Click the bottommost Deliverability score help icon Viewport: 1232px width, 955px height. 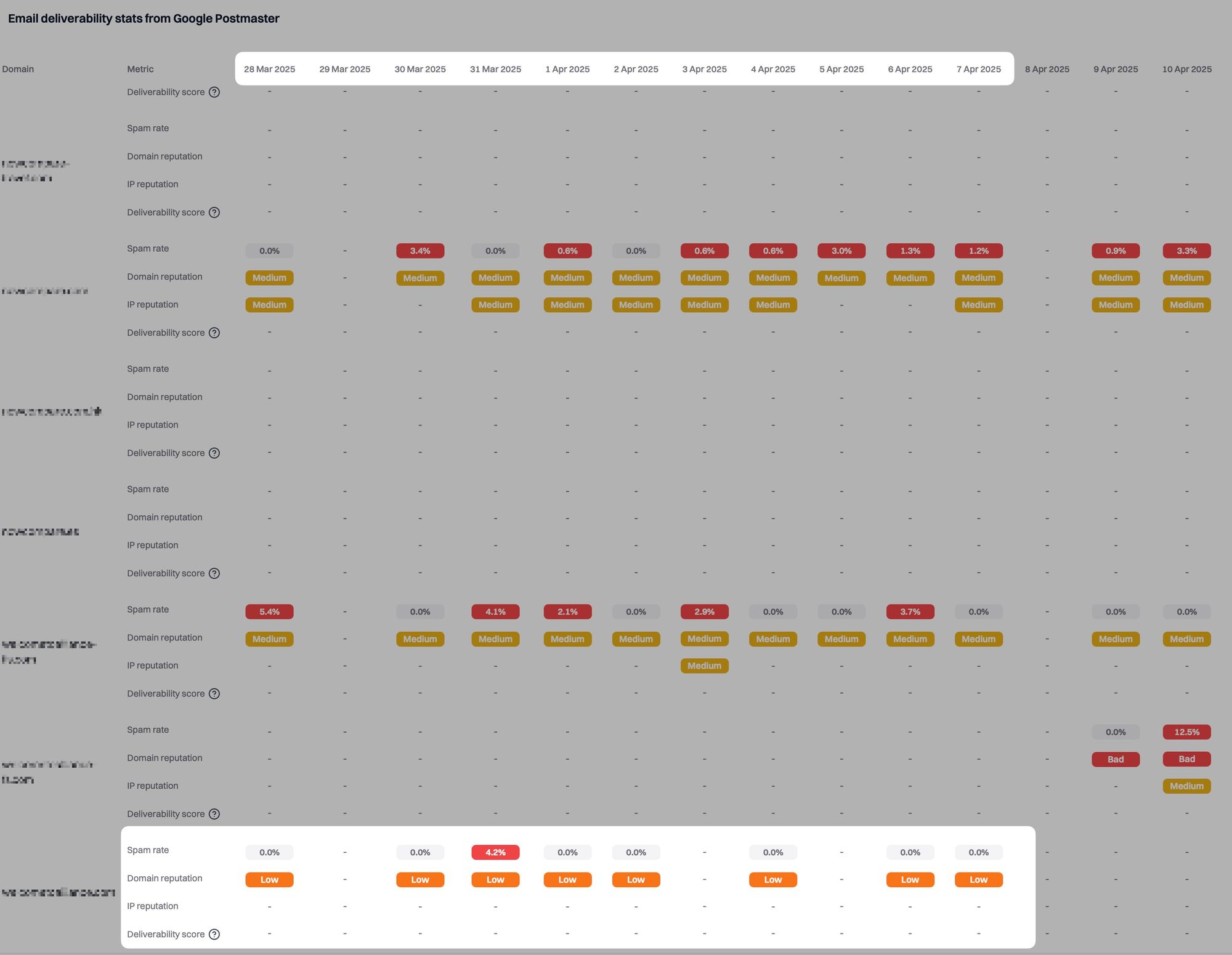tap(214, 934)
